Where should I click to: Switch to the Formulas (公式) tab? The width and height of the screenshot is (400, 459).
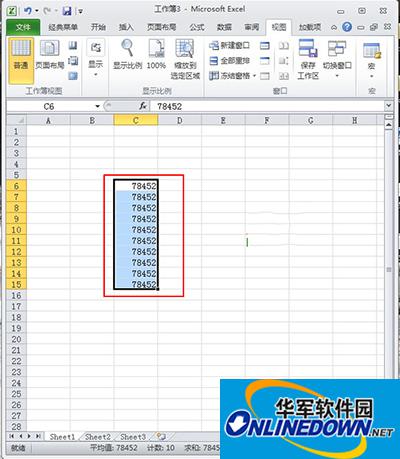[x=197, y=27]
